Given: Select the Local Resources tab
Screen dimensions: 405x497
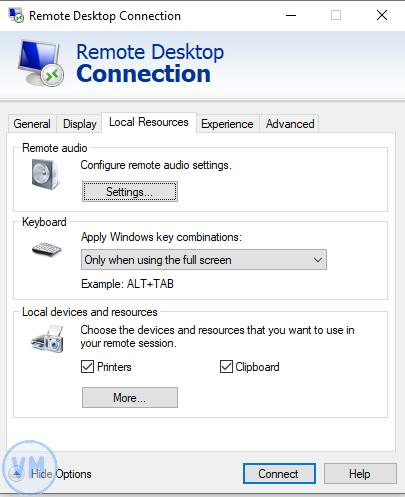Looking at the screenshot, I should click(x=149, y=122).
